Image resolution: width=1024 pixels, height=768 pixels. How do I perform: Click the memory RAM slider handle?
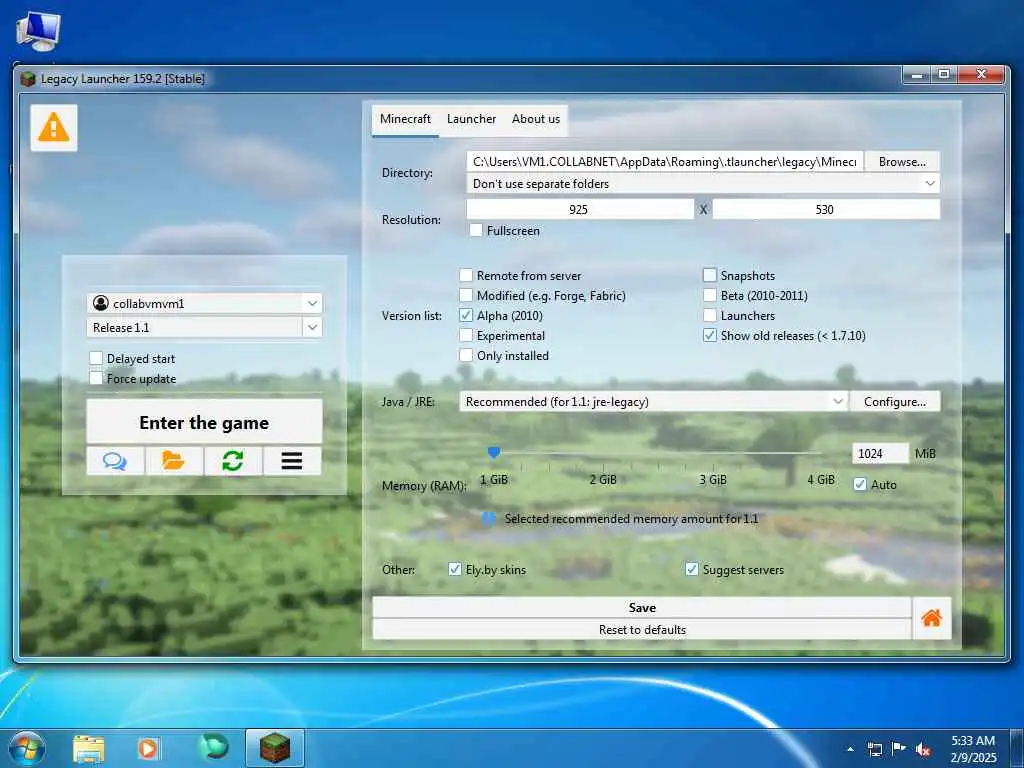click(x=494, y=453)
